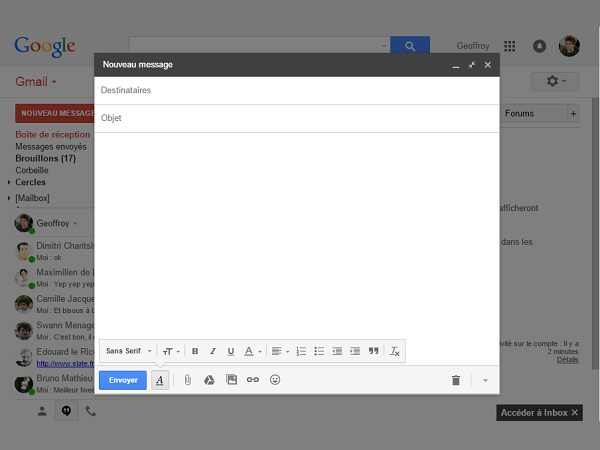Open the text size dropdown
Screen dimensions: 600x450
(171, 351)
